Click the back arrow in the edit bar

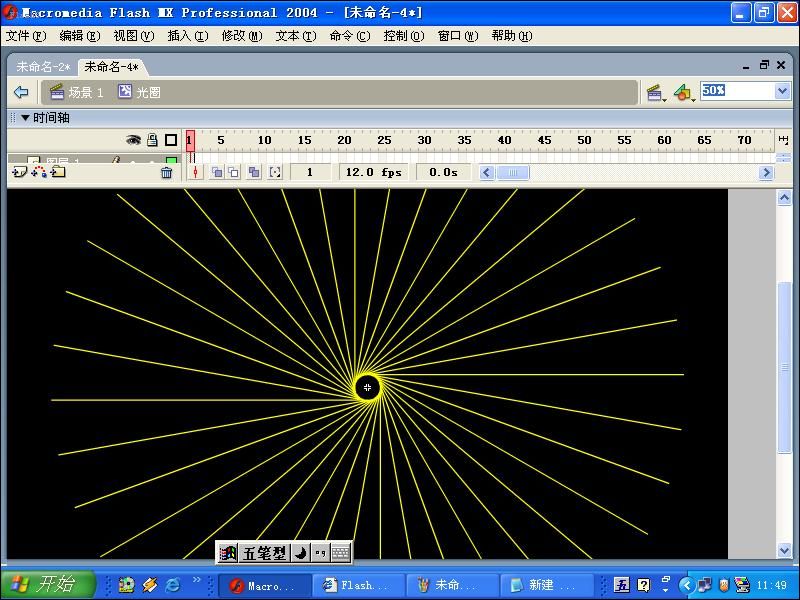(21, 92)
